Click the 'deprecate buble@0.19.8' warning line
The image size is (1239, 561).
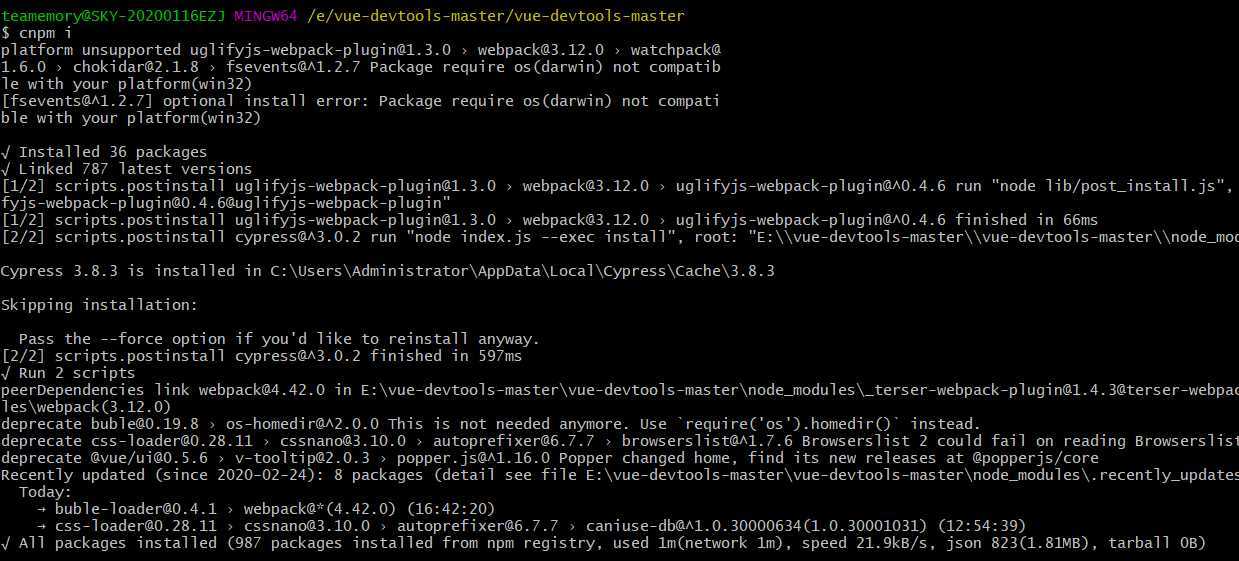(x=491, y=424)
